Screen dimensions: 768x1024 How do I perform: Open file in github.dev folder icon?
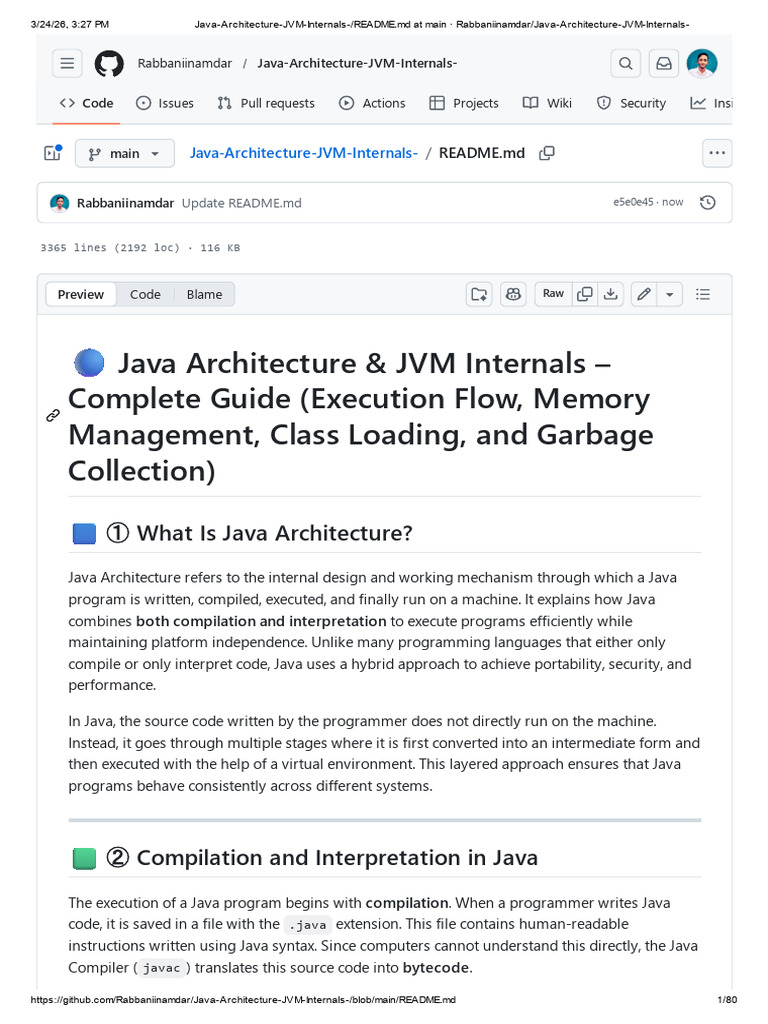tap(479, 294)
